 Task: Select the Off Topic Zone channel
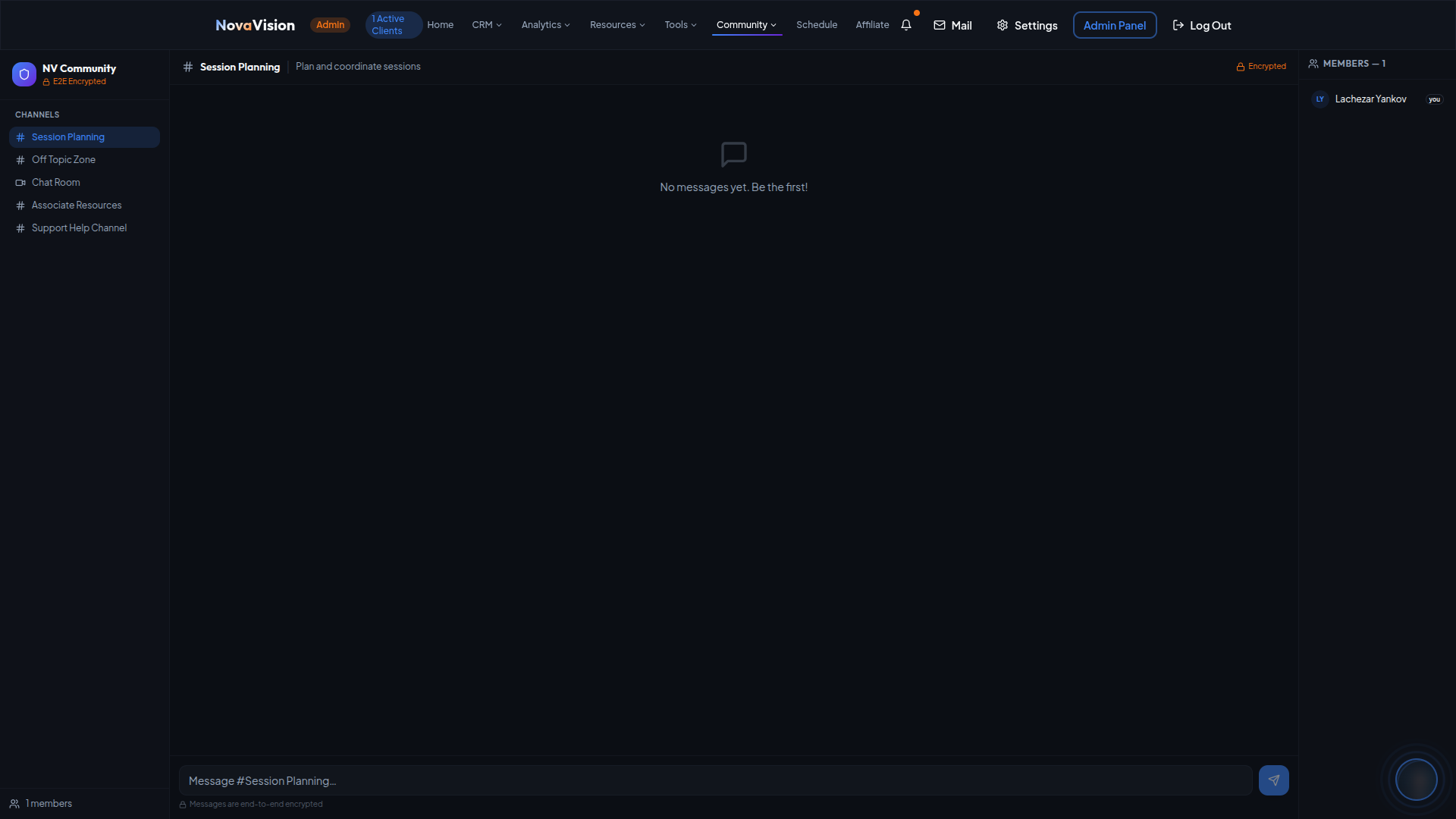(64, 160)
